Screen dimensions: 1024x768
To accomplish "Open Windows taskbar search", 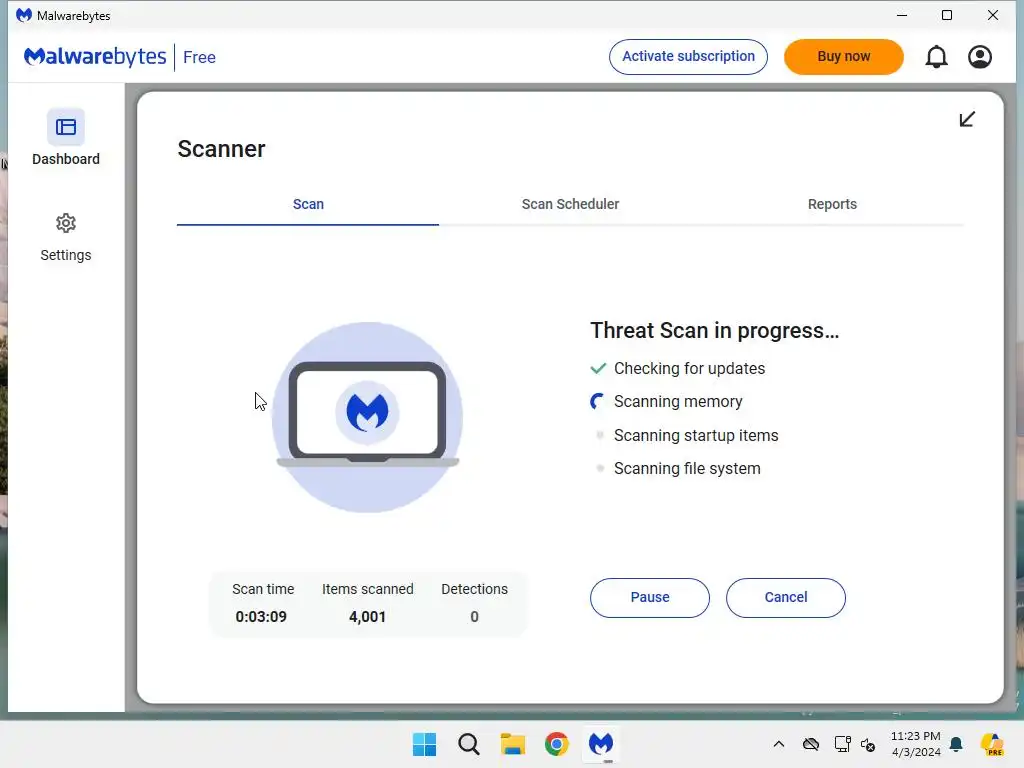I will [x=469, y=744].
